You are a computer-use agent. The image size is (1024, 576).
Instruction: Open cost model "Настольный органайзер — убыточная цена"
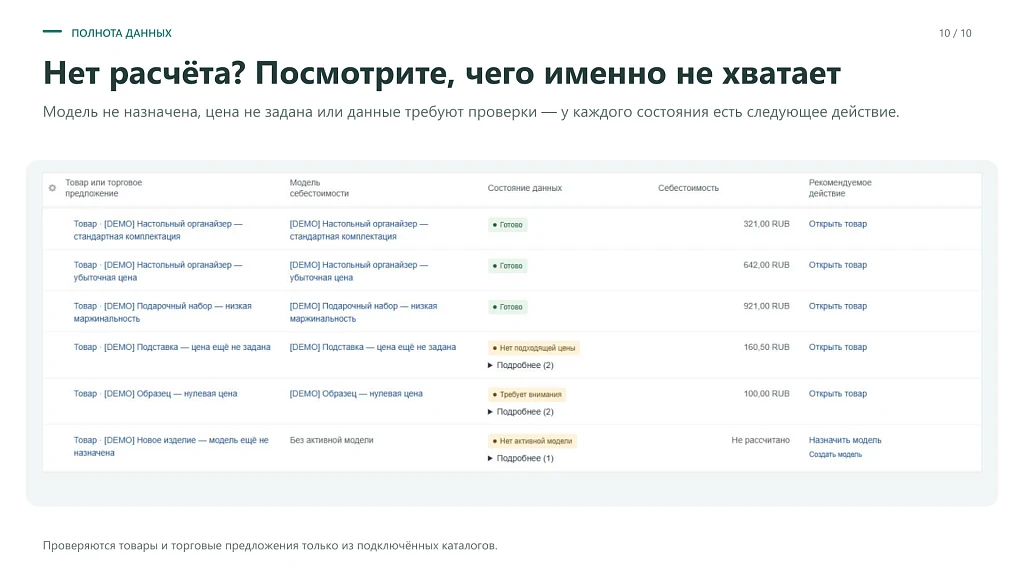359,271
